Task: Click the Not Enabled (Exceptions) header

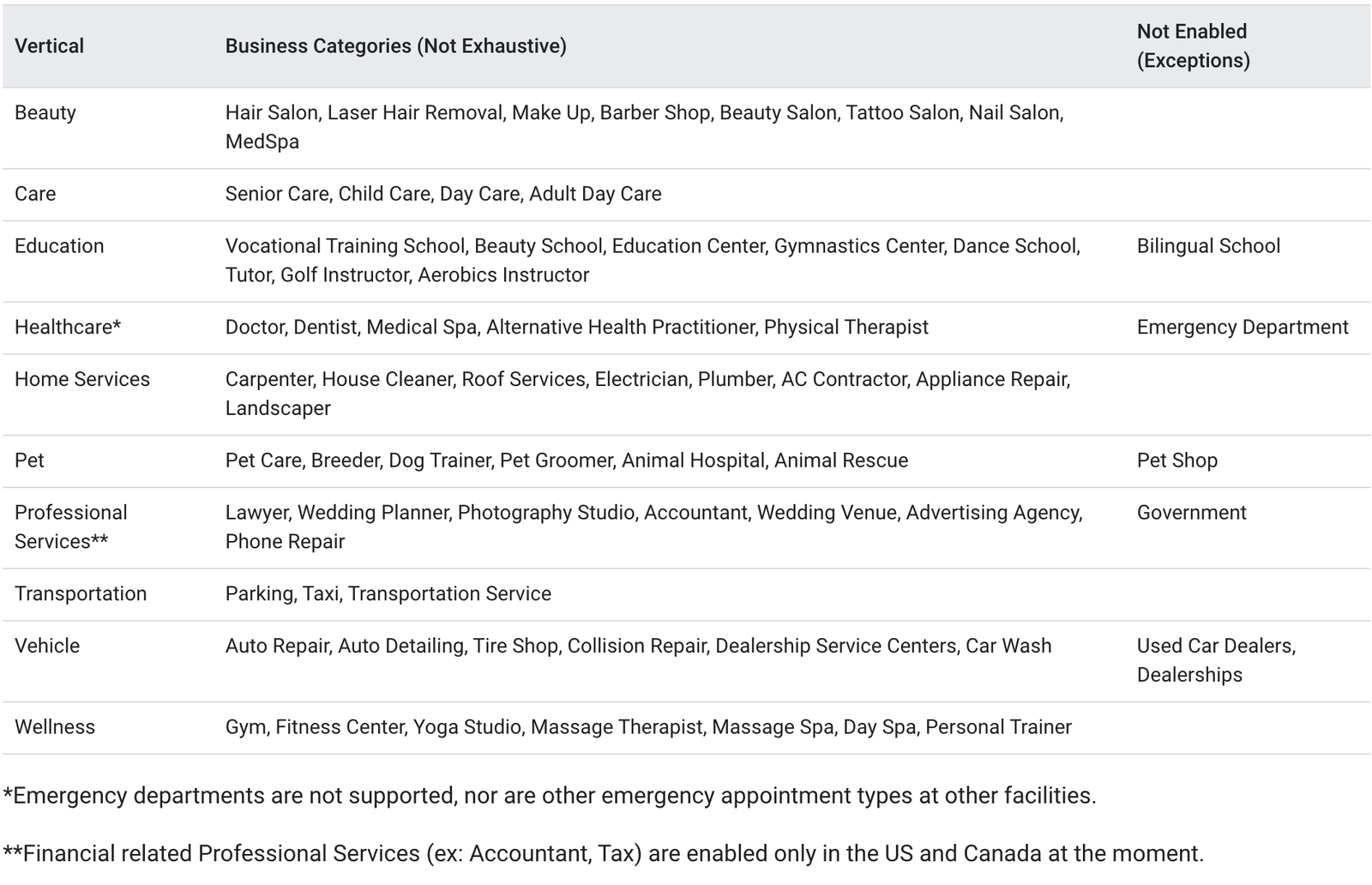Action: click(1193, 46)
